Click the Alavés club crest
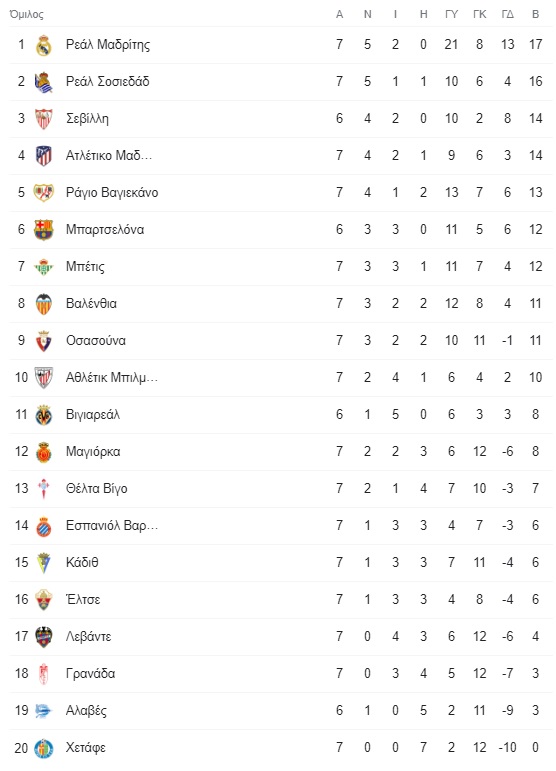Screen dimensions: 556x771 tap(44, 711)
